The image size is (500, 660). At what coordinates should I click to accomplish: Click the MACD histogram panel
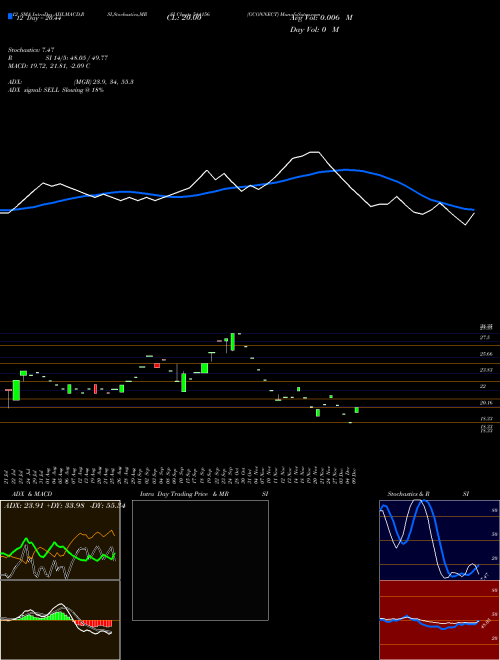(60, 620)
